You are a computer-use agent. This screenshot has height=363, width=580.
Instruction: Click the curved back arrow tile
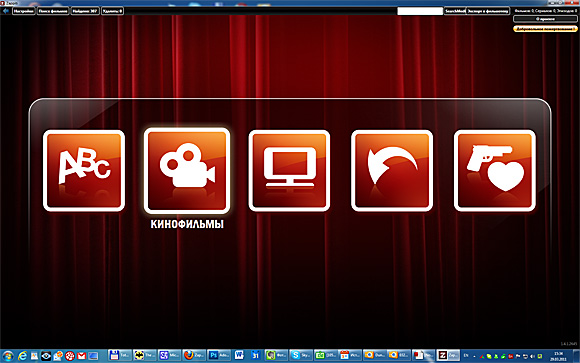392,171
